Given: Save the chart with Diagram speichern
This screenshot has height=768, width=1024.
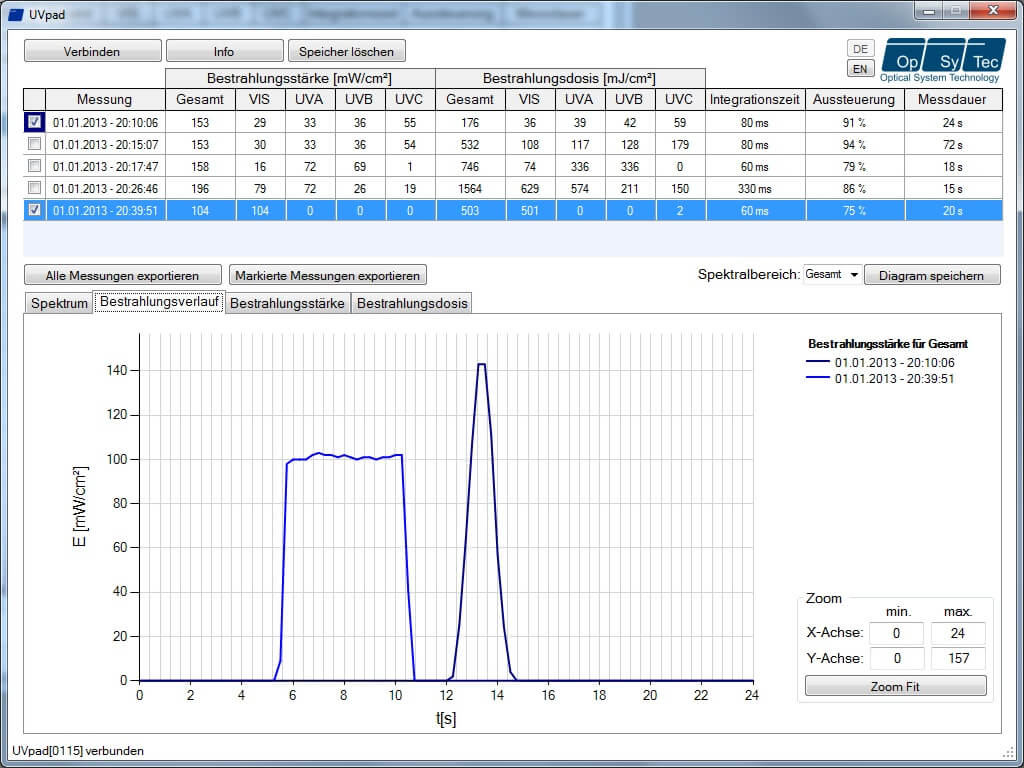Looking at the screenshot, I should 932,276.
